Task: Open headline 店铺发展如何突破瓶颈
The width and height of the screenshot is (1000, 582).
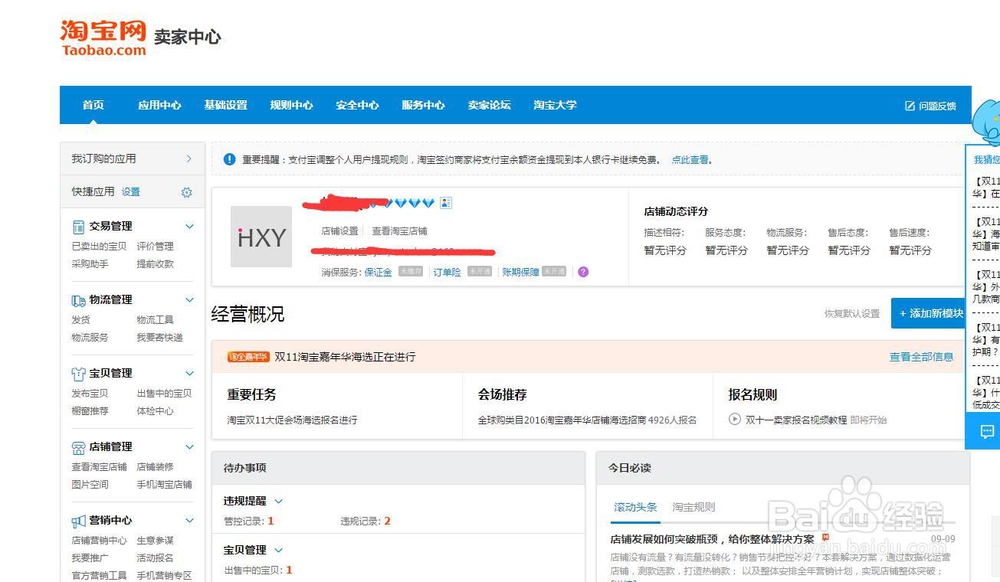Action: pyautogui.click(x=712, y=539)
